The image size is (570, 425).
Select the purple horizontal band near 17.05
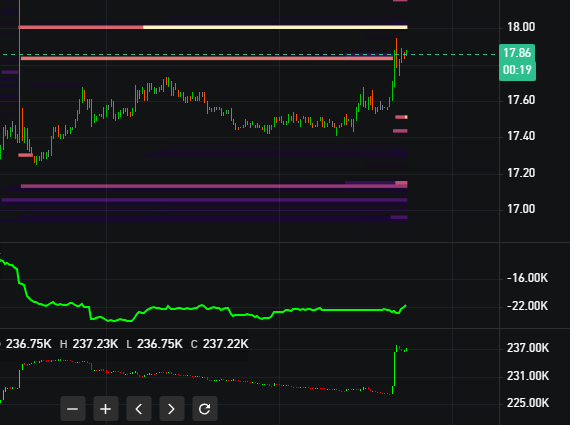204,200
